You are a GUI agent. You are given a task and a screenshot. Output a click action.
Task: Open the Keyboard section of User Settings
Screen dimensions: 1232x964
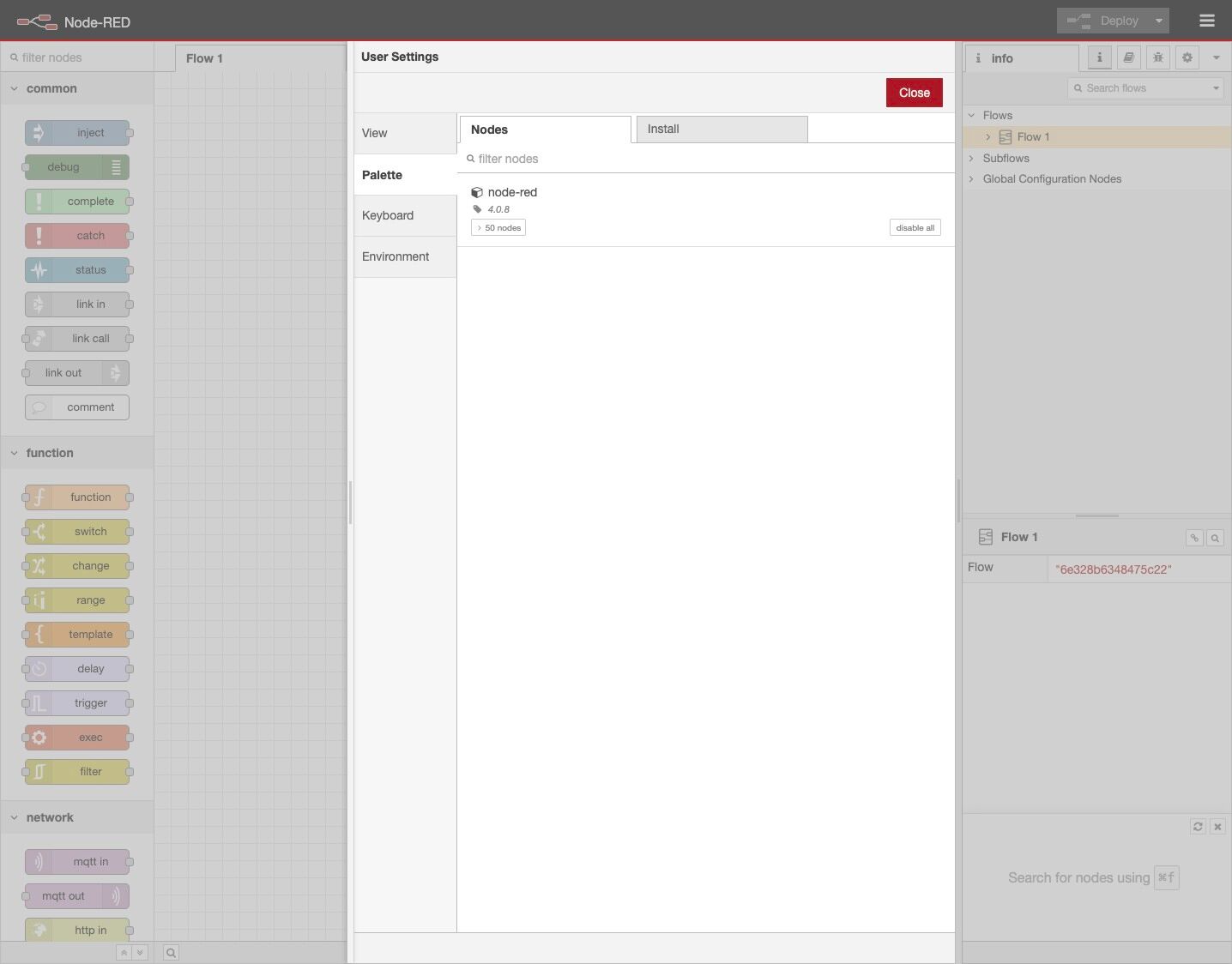pos(388,215)
